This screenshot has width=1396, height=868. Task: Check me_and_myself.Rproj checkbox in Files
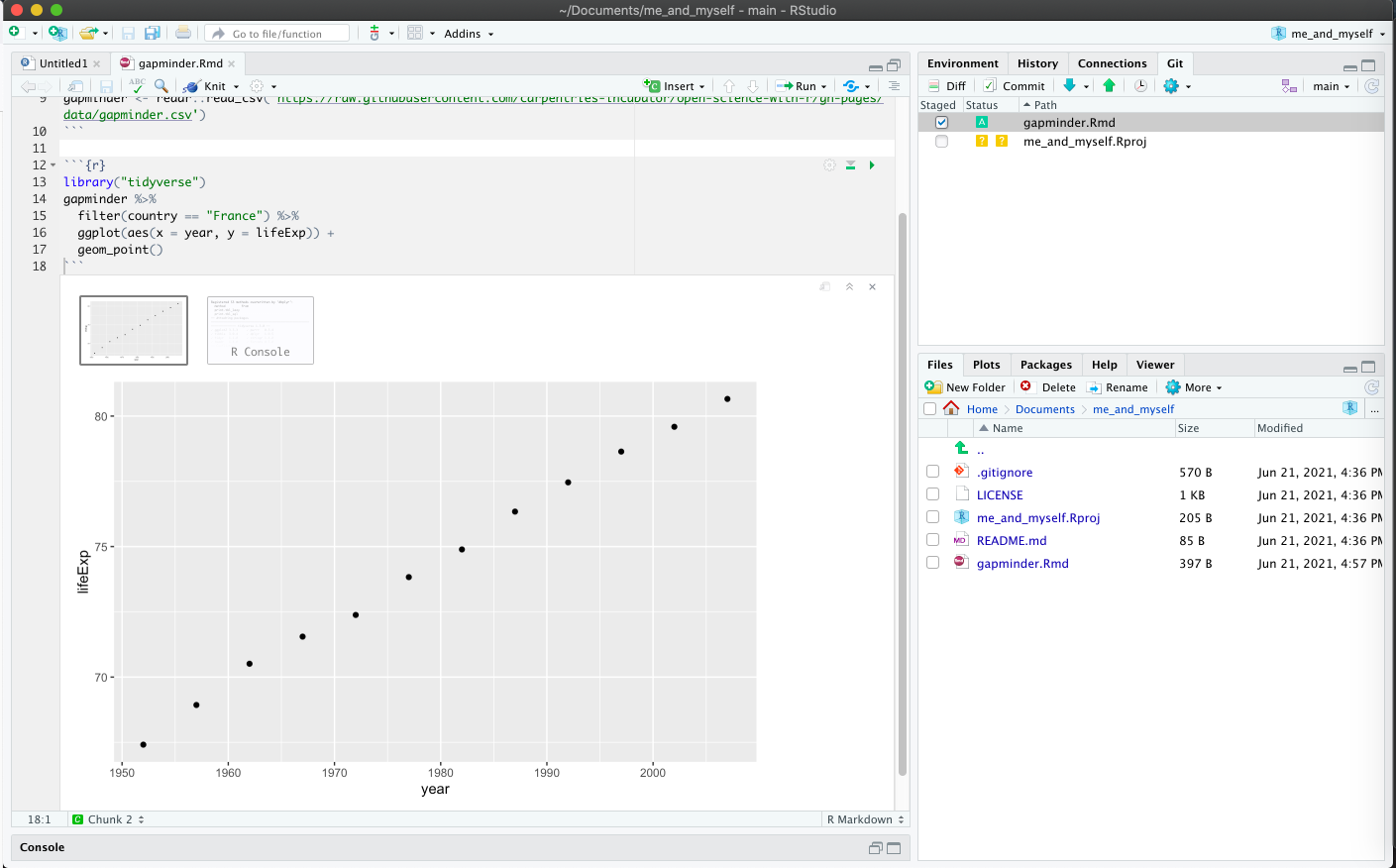(x=932, y=517)
